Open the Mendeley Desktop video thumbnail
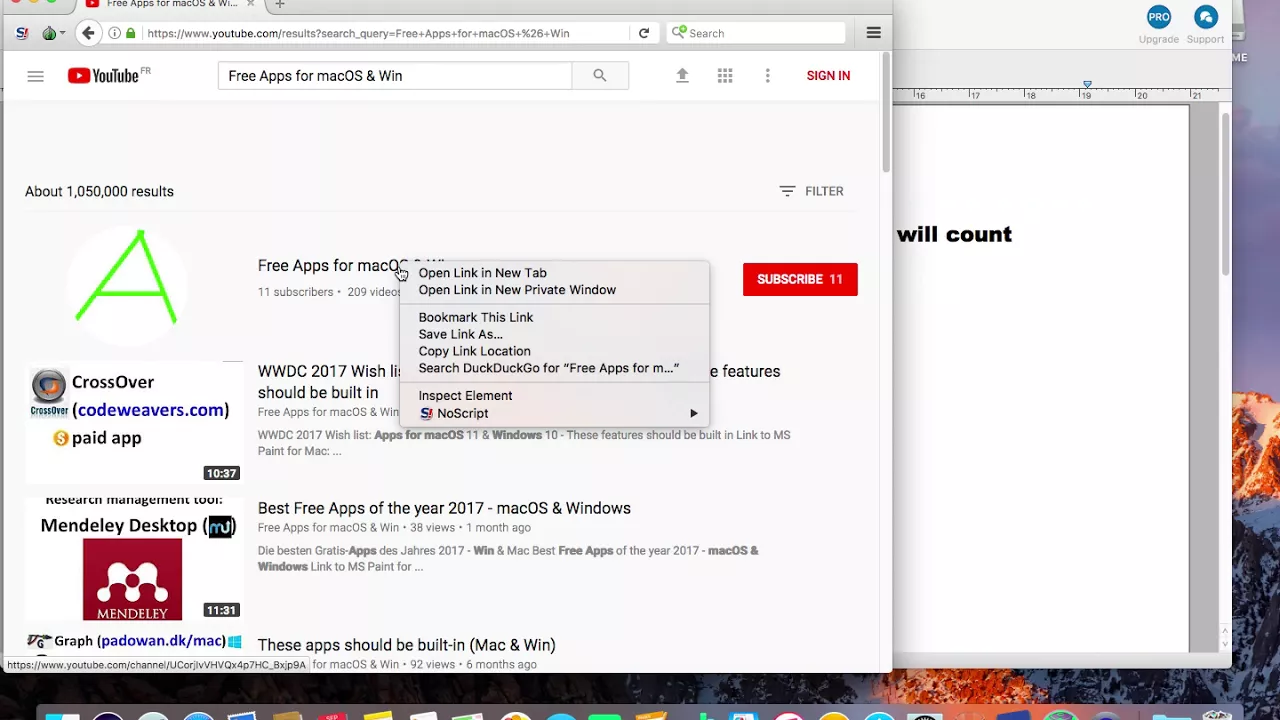The height and width of the screenshot is (720, 1280). pos(133,559)
